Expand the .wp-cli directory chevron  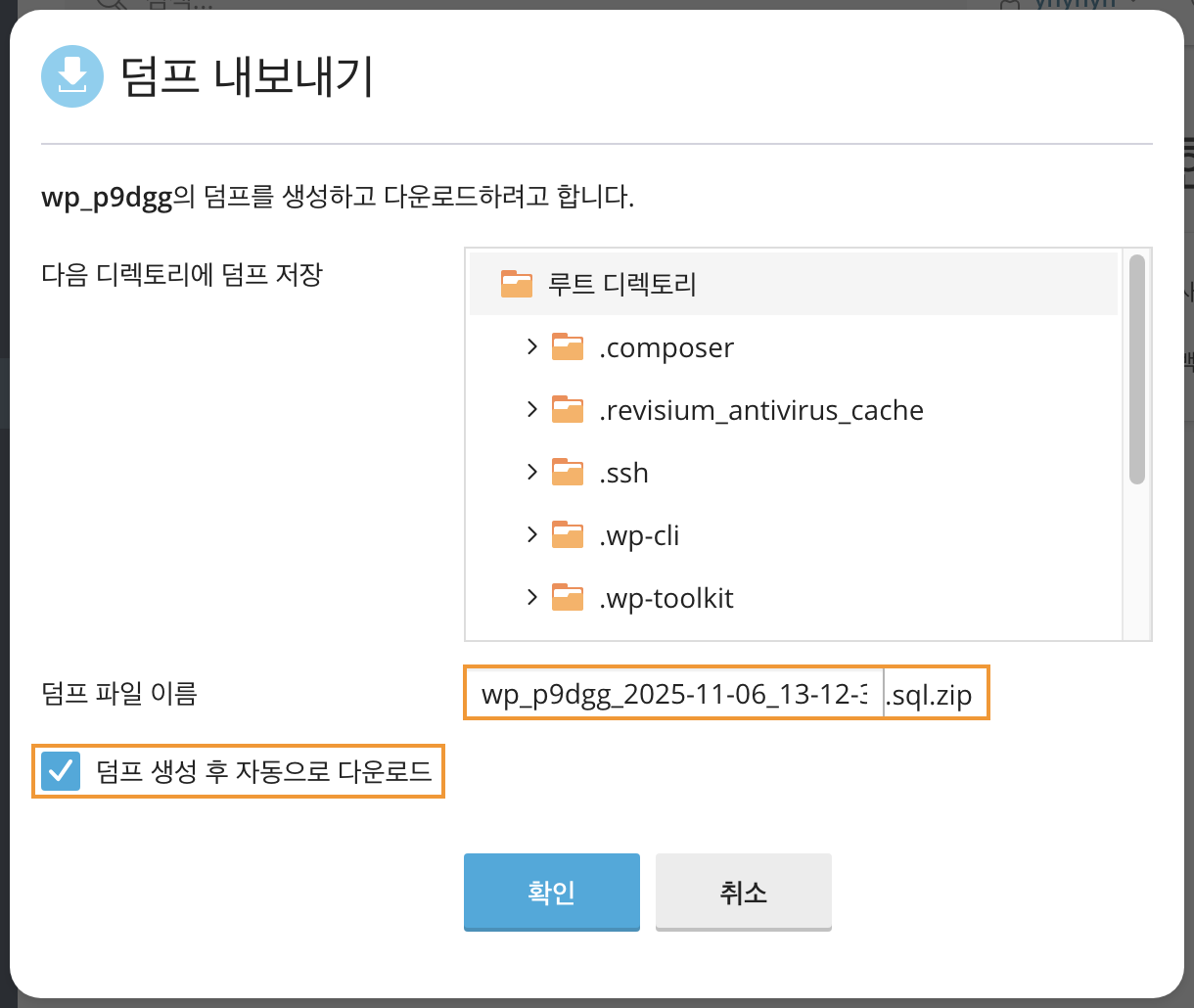[531, 534]
